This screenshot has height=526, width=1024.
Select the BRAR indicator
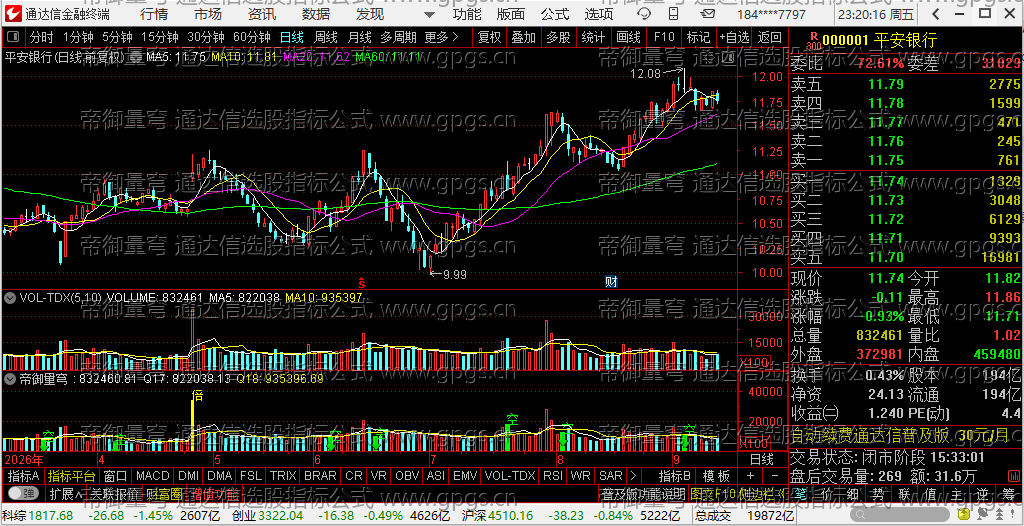pyautogui.click(x=321, y=476)
